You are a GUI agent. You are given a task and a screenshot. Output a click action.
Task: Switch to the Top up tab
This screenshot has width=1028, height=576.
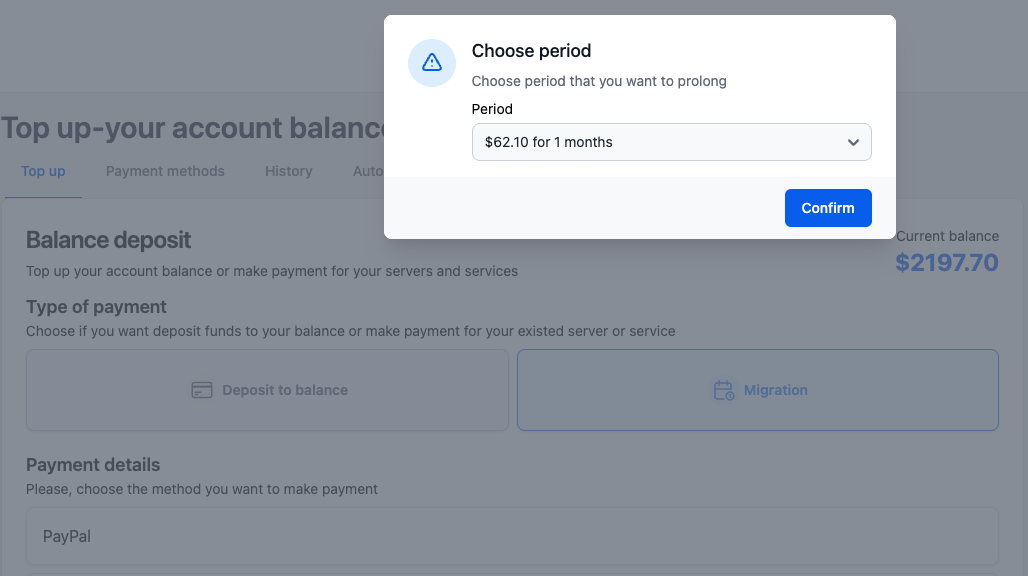click(x=43, y=171)
